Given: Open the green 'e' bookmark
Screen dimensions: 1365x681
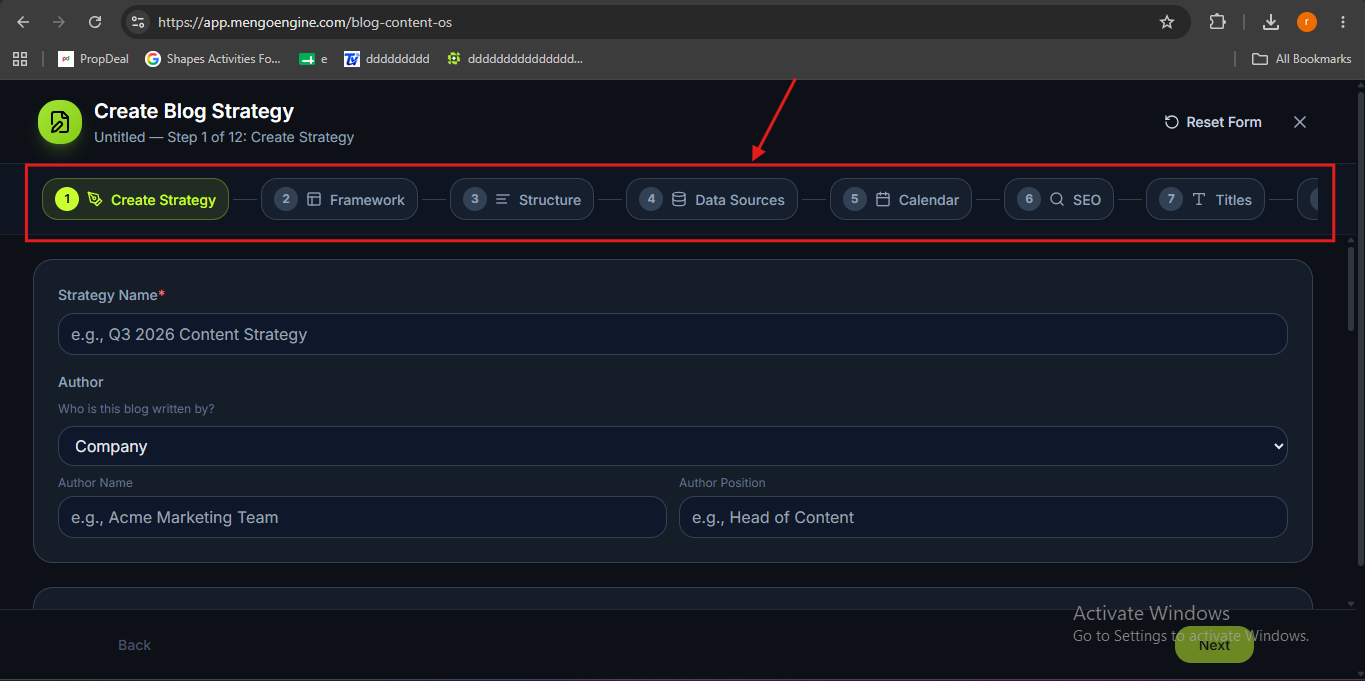Looking at the screenshot, I should 313,59.
